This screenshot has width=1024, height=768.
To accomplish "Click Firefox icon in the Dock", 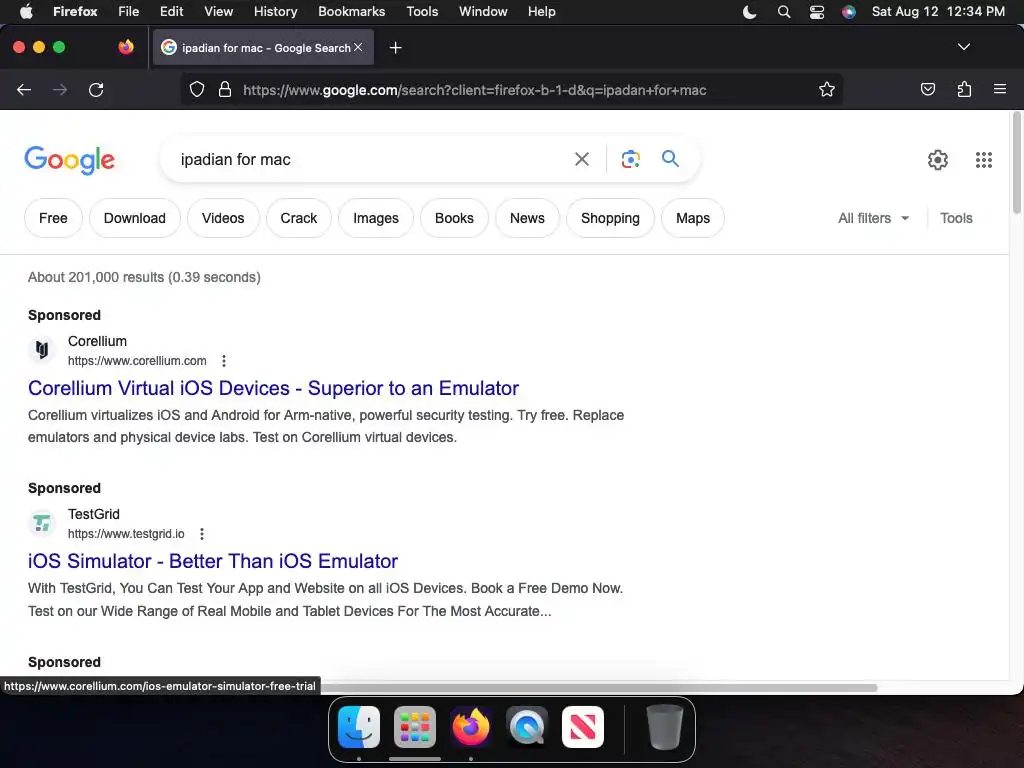I will tap(471, 726).
